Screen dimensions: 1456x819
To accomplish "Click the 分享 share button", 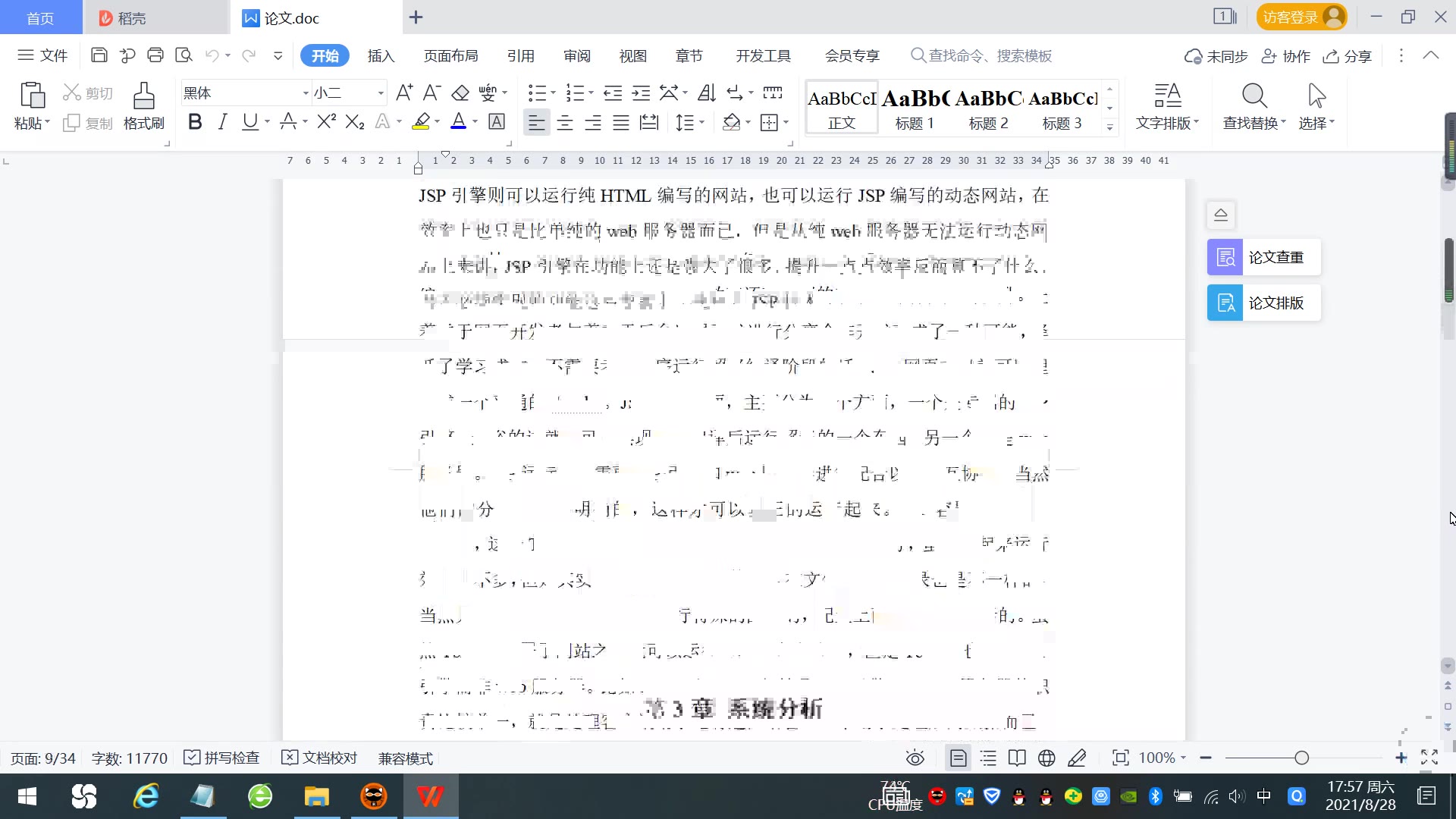I will [1348, 56].
